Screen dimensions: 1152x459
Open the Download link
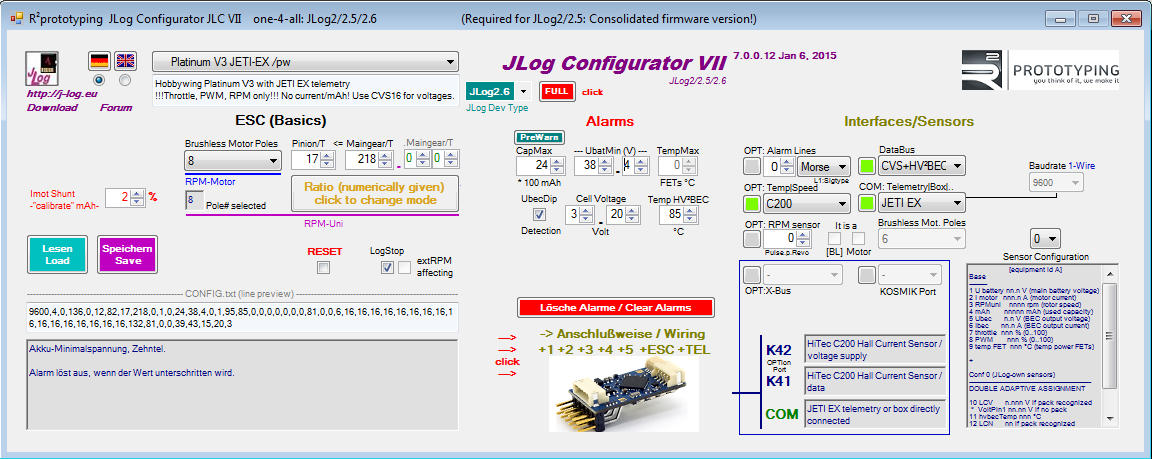pyautogui.click(x=52, y=108)
